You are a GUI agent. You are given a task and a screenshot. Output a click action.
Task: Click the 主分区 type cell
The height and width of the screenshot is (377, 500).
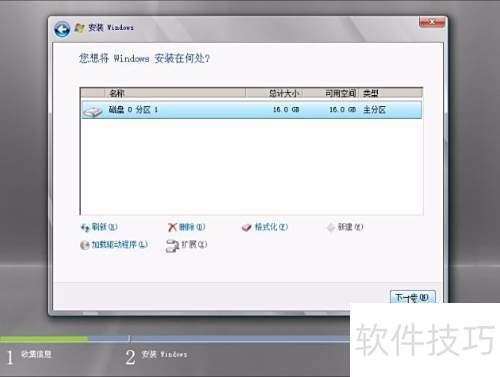point(374,110)
